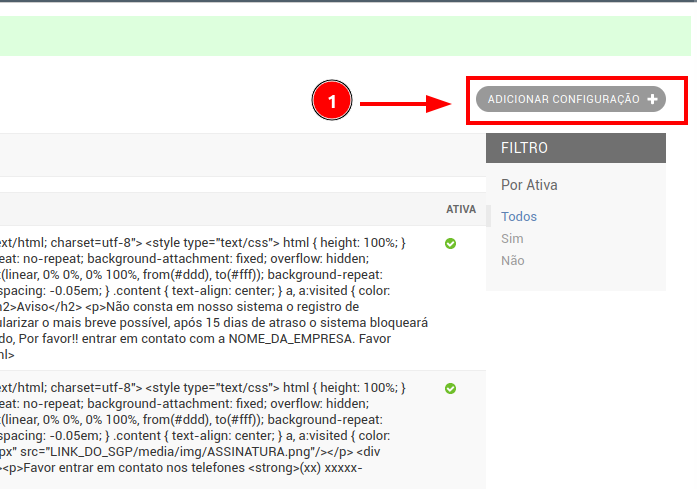The height and width of the screenshot is (489, 697).
Task: Filter the list by Não
Action: pos(512,260)
